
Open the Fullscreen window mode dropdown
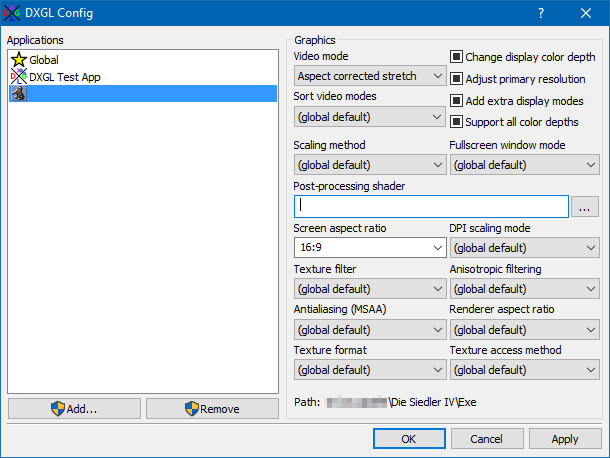tap(524, 165)
